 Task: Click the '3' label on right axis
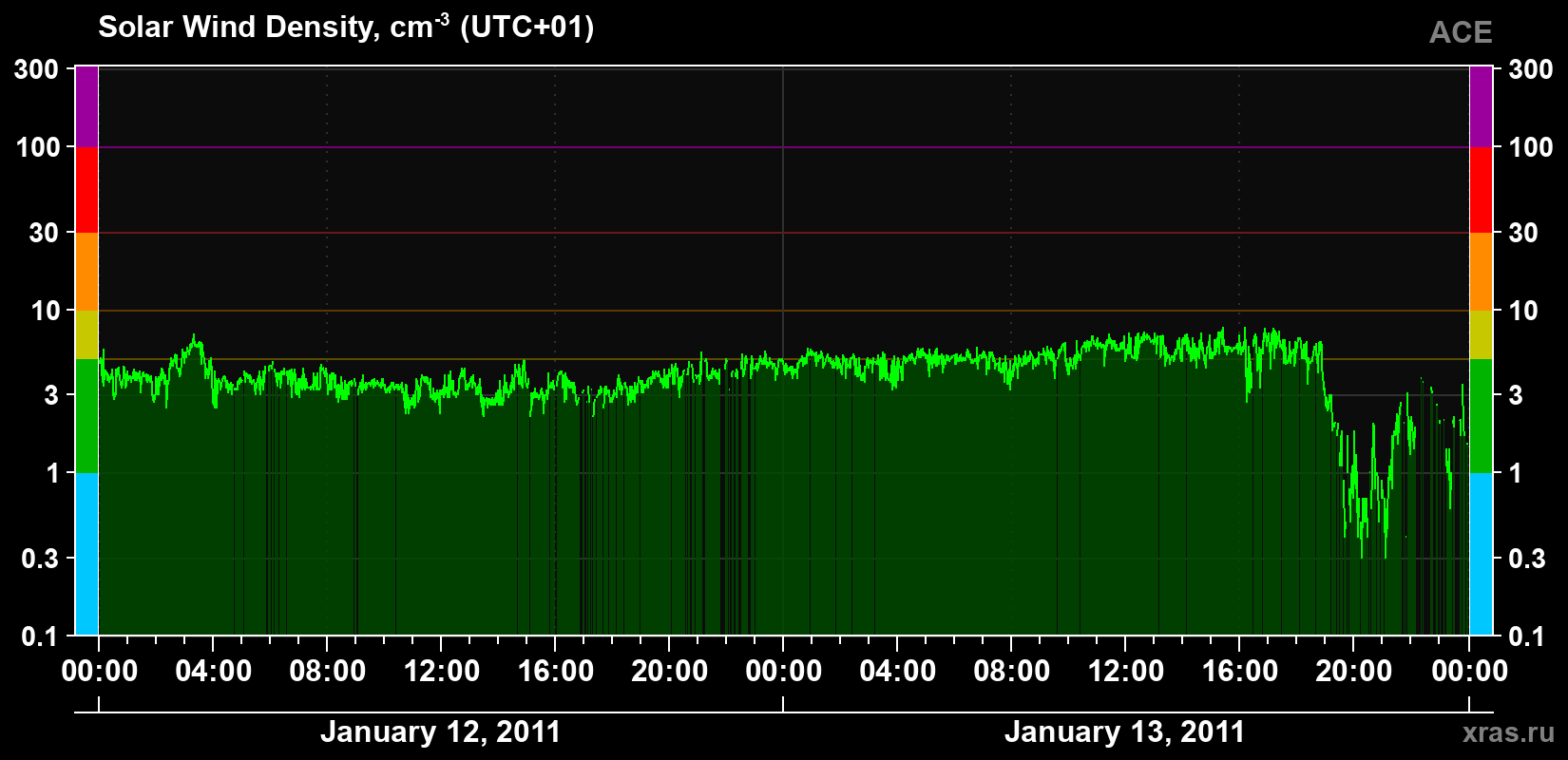click(1516, 395)
